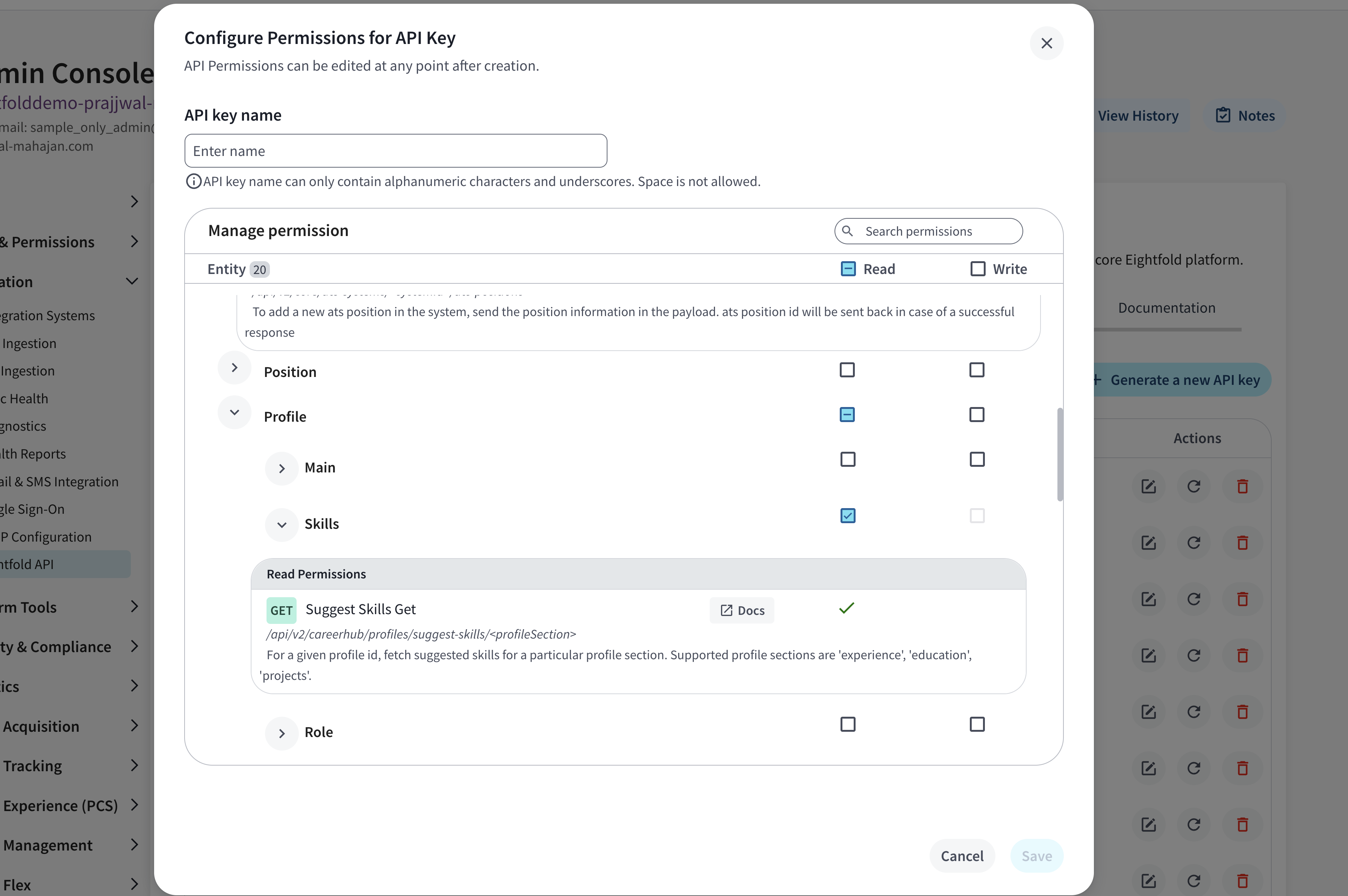
Task: Open Health Reports in sidebar
Action: (33, 454)
